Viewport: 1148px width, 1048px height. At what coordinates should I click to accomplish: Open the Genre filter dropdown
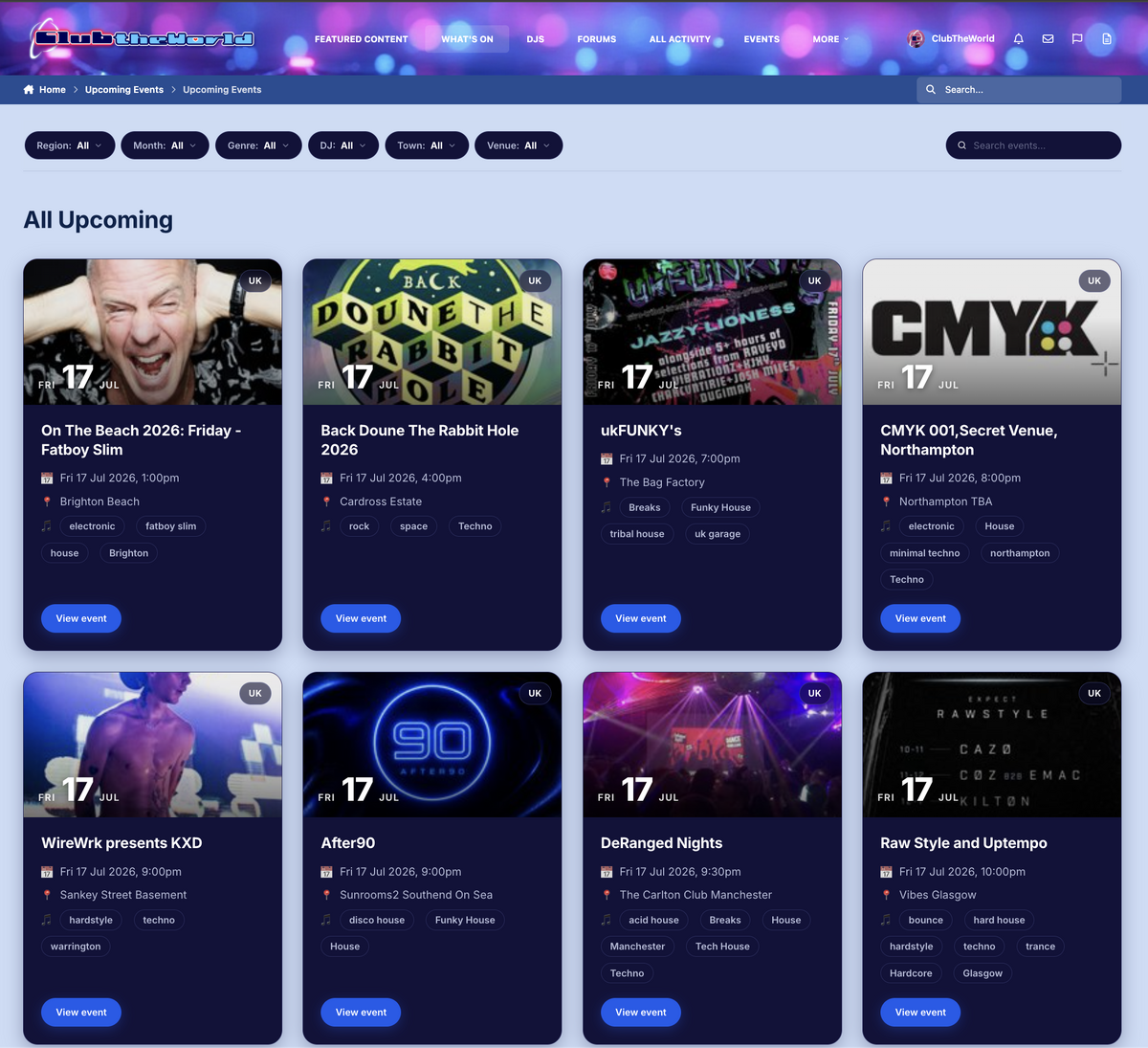(258, 145)
